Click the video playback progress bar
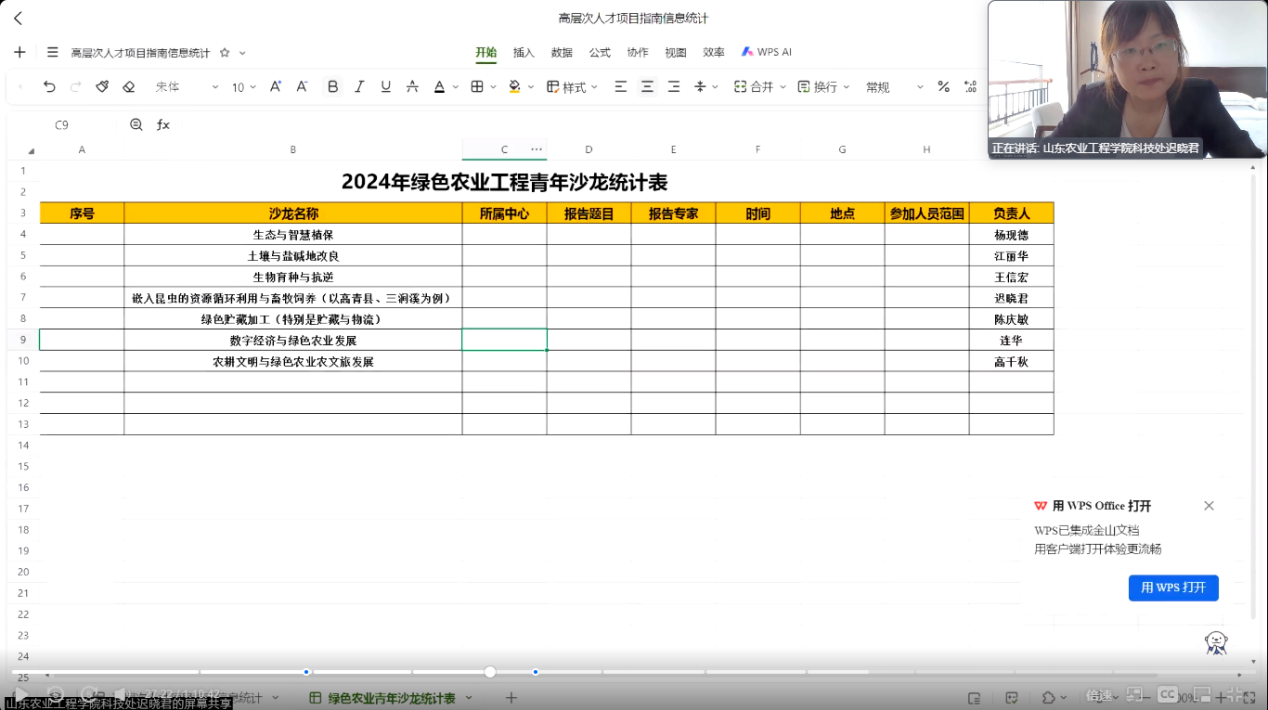1268x710 pixels. coord(488,672)
